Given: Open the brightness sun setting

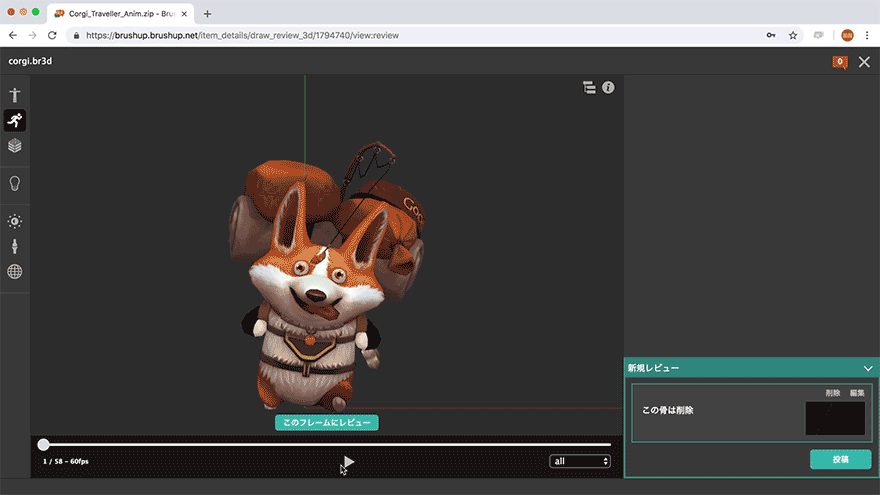Looking at the screenshot, I should [x=15, y=221].
